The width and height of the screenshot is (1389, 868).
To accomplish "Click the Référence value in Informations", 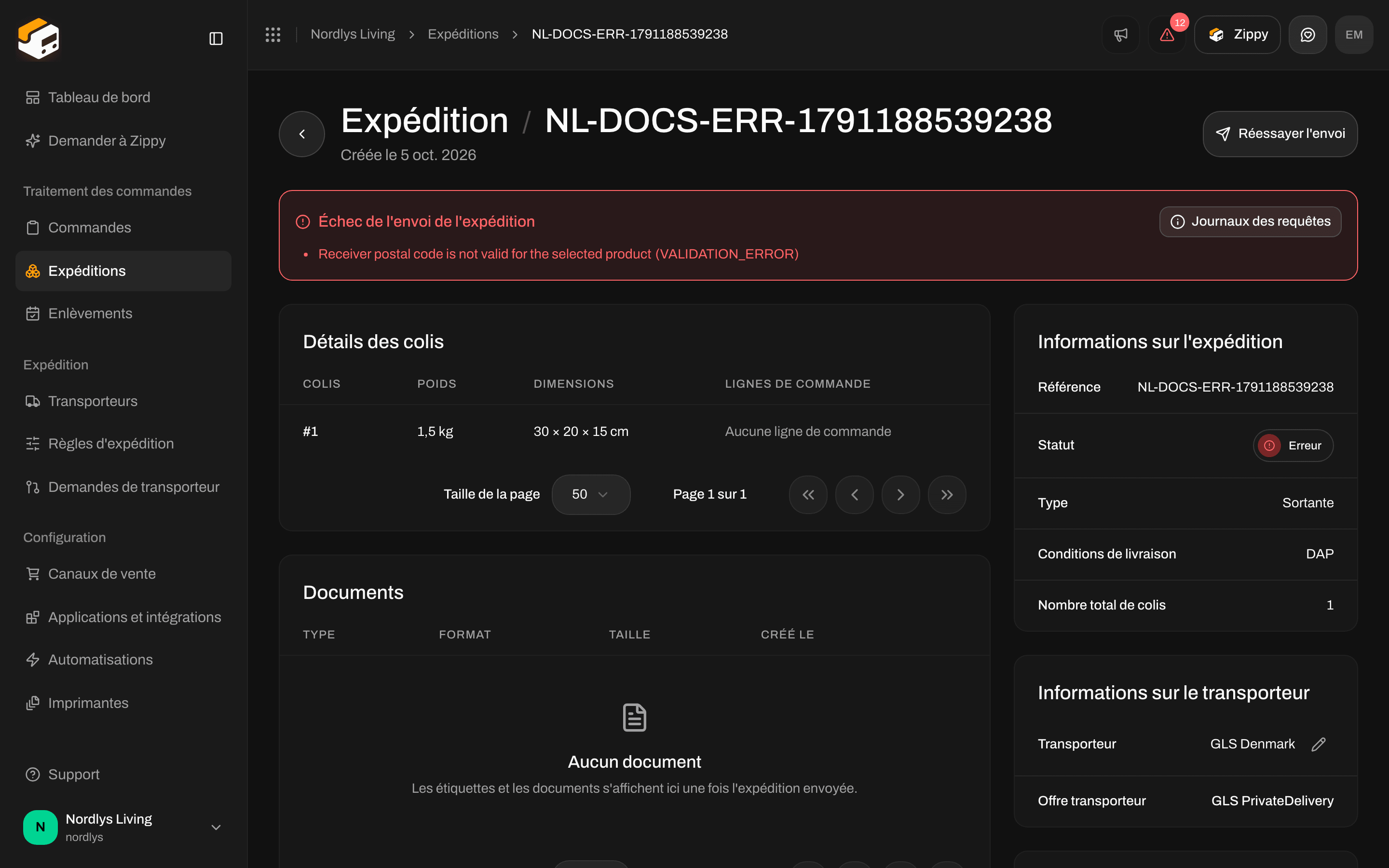I will point(1235,387).
